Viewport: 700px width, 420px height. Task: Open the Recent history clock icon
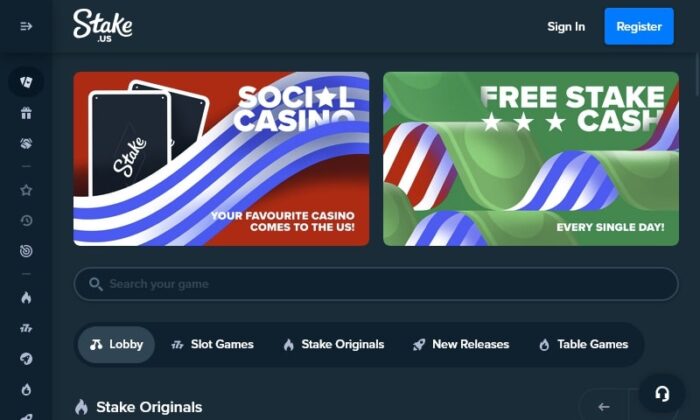[x=26, y=220]
